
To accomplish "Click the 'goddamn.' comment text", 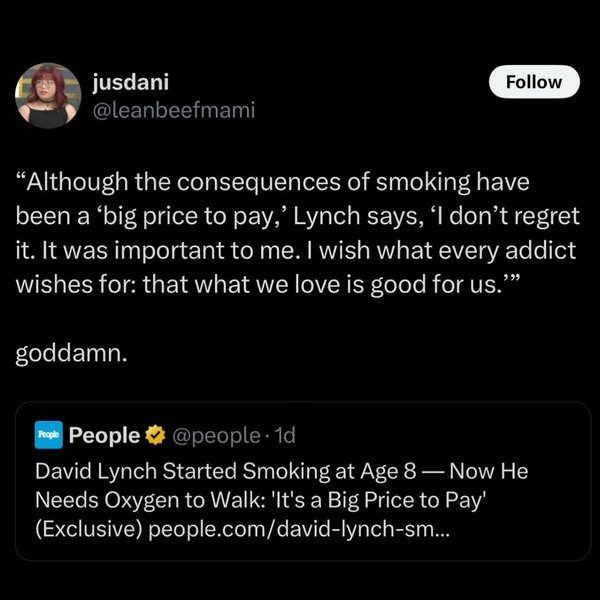I will (72, 355).
